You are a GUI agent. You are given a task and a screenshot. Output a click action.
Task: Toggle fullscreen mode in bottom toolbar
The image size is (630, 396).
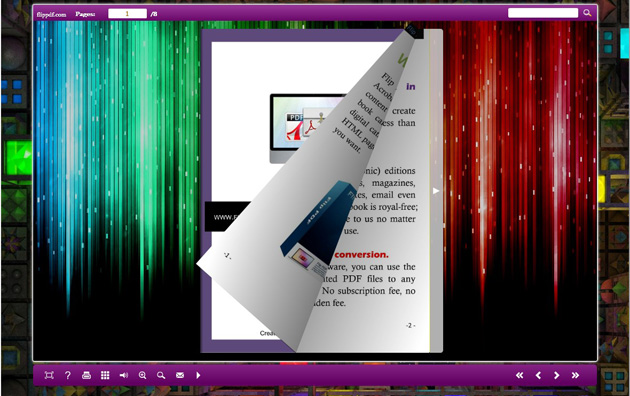tap(49, 375)
